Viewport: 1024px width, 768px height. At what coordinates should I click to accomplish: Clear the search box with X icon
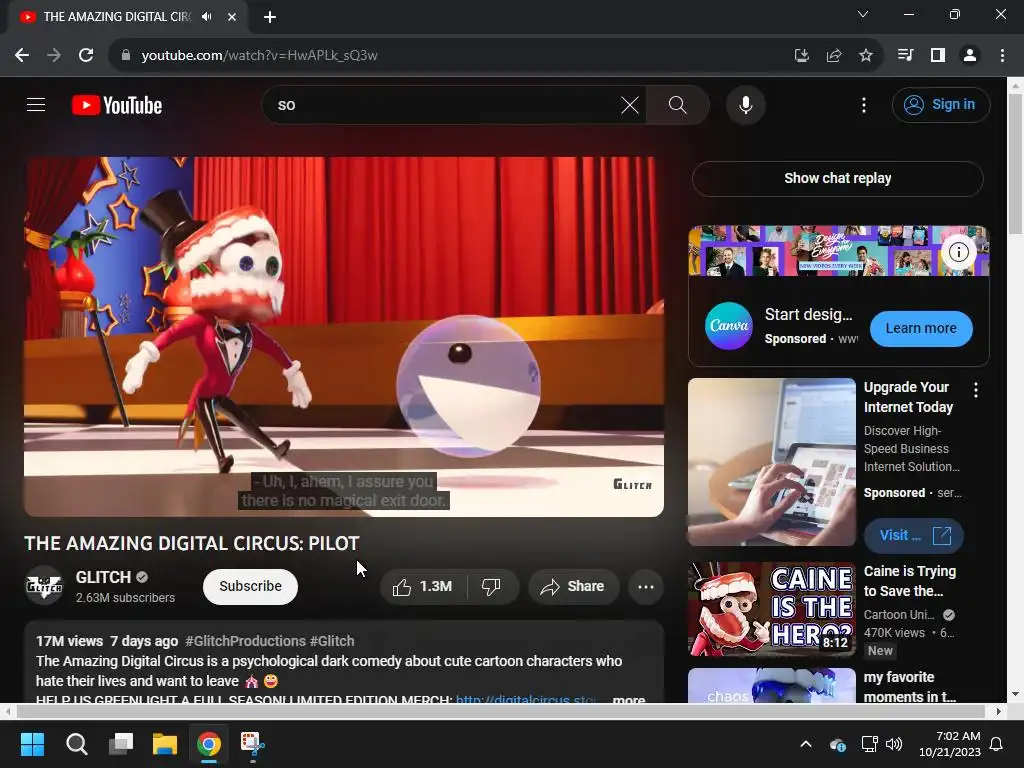[630, 104]
